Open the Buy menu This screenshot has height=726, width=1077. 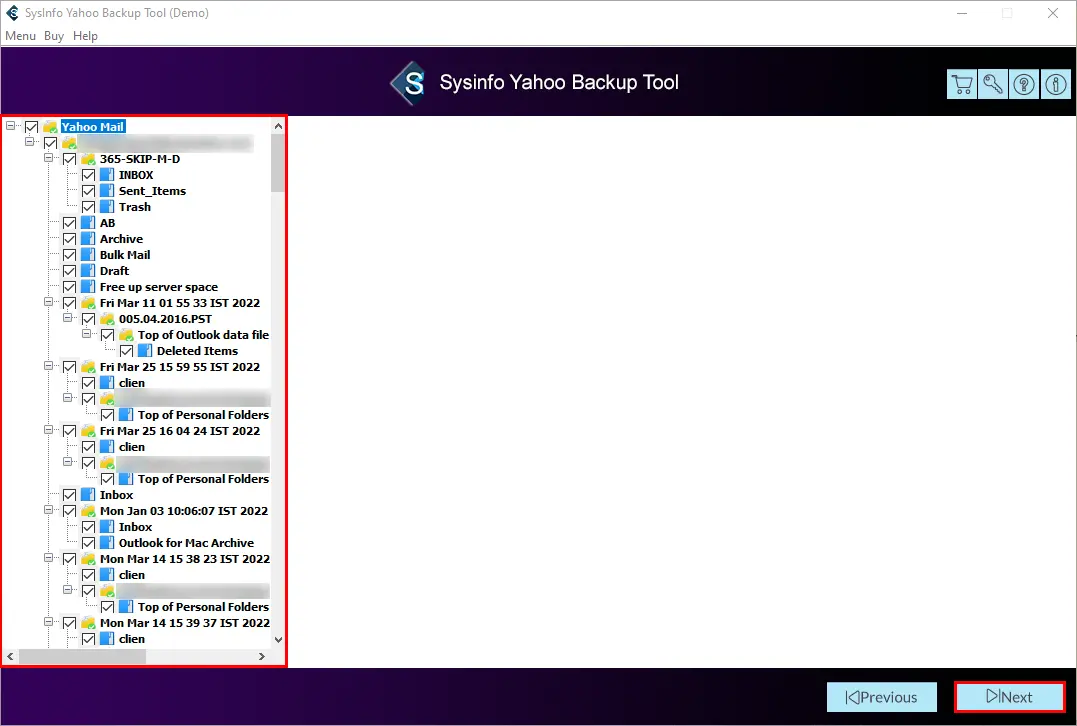click(54, 36)
